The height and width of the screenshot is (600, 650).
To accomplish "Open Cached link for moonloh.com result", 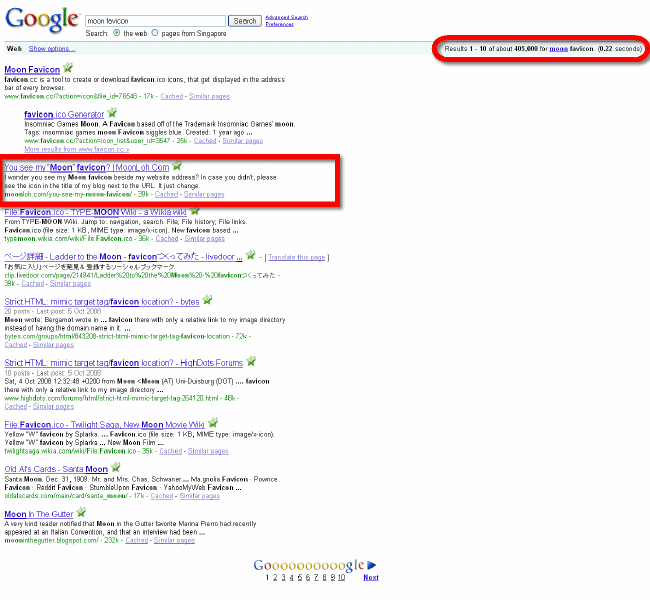I will 166,194.
